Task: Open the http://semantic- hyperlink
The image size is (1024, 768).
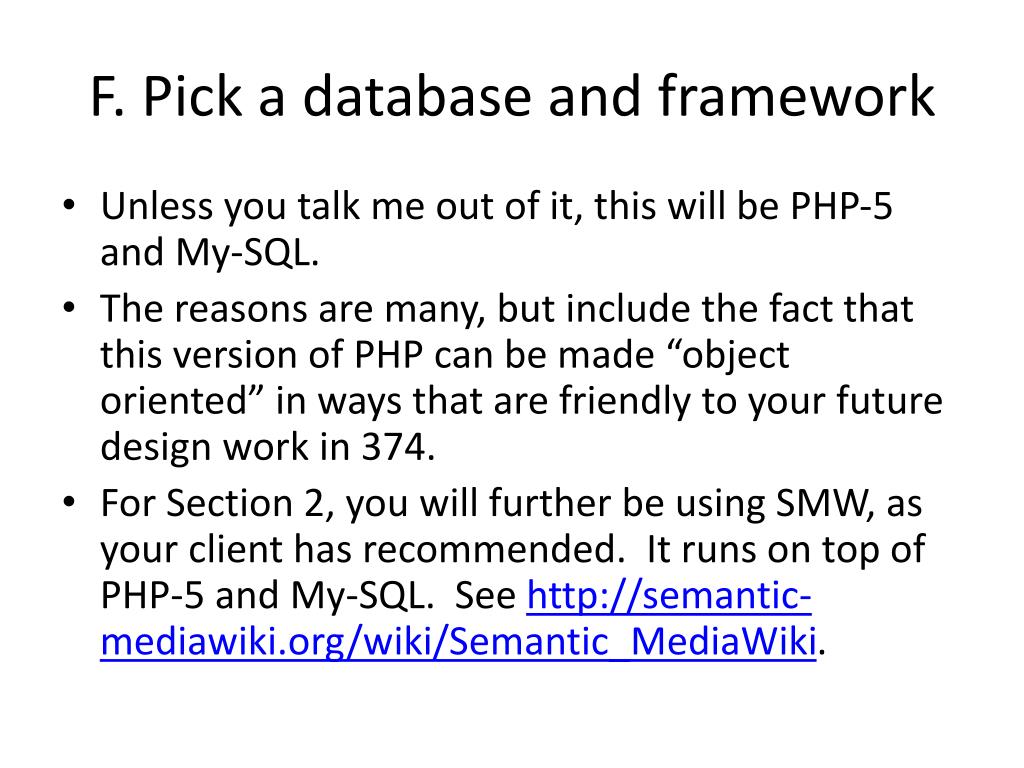Action: coord(668,596)
